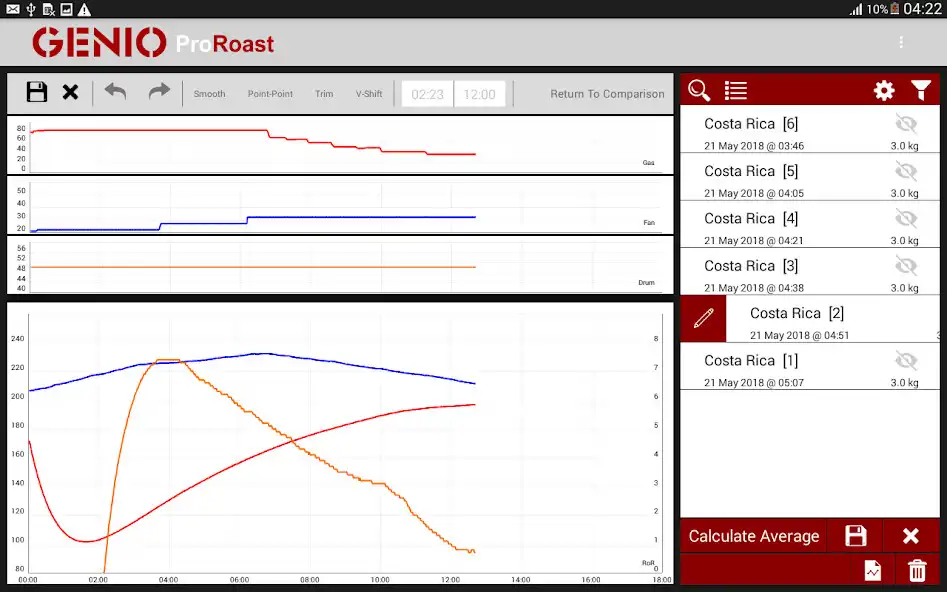The image size is (947, 592).
Task: Show Costa Rica [4] roast curve
Action: coord(906,218)
